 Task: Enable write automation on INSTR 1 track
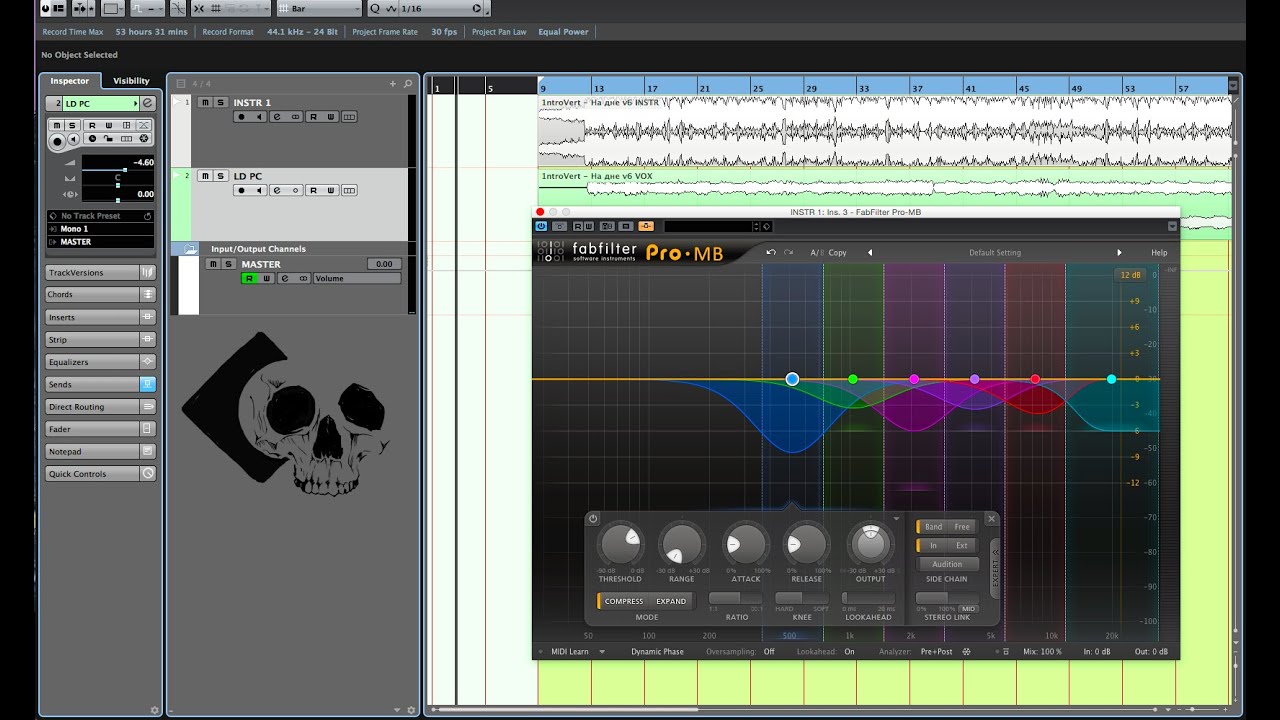[330, 117]
